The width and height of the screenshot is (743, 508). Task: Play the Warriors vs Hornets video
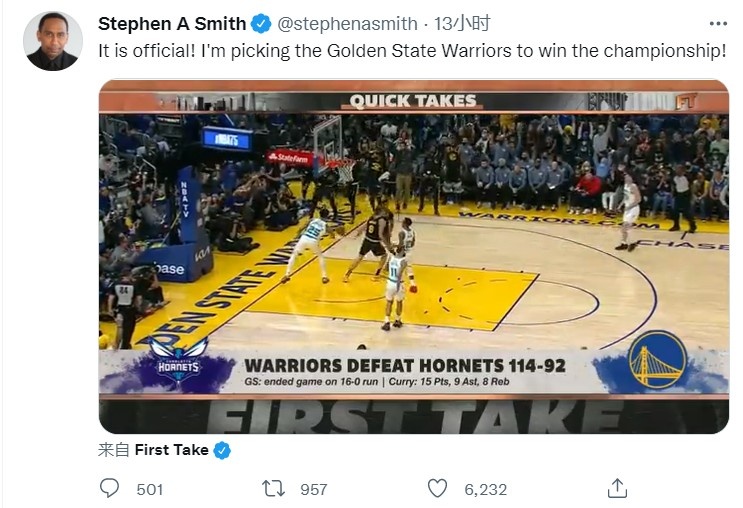(413, 256)
